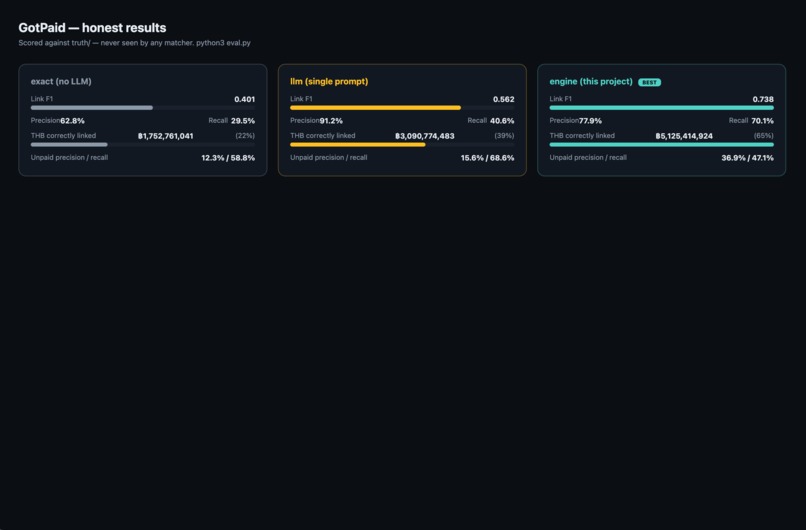Screen dimensions: 806x530
Task: Click the (22%) THB share
Action: [245, 136]
